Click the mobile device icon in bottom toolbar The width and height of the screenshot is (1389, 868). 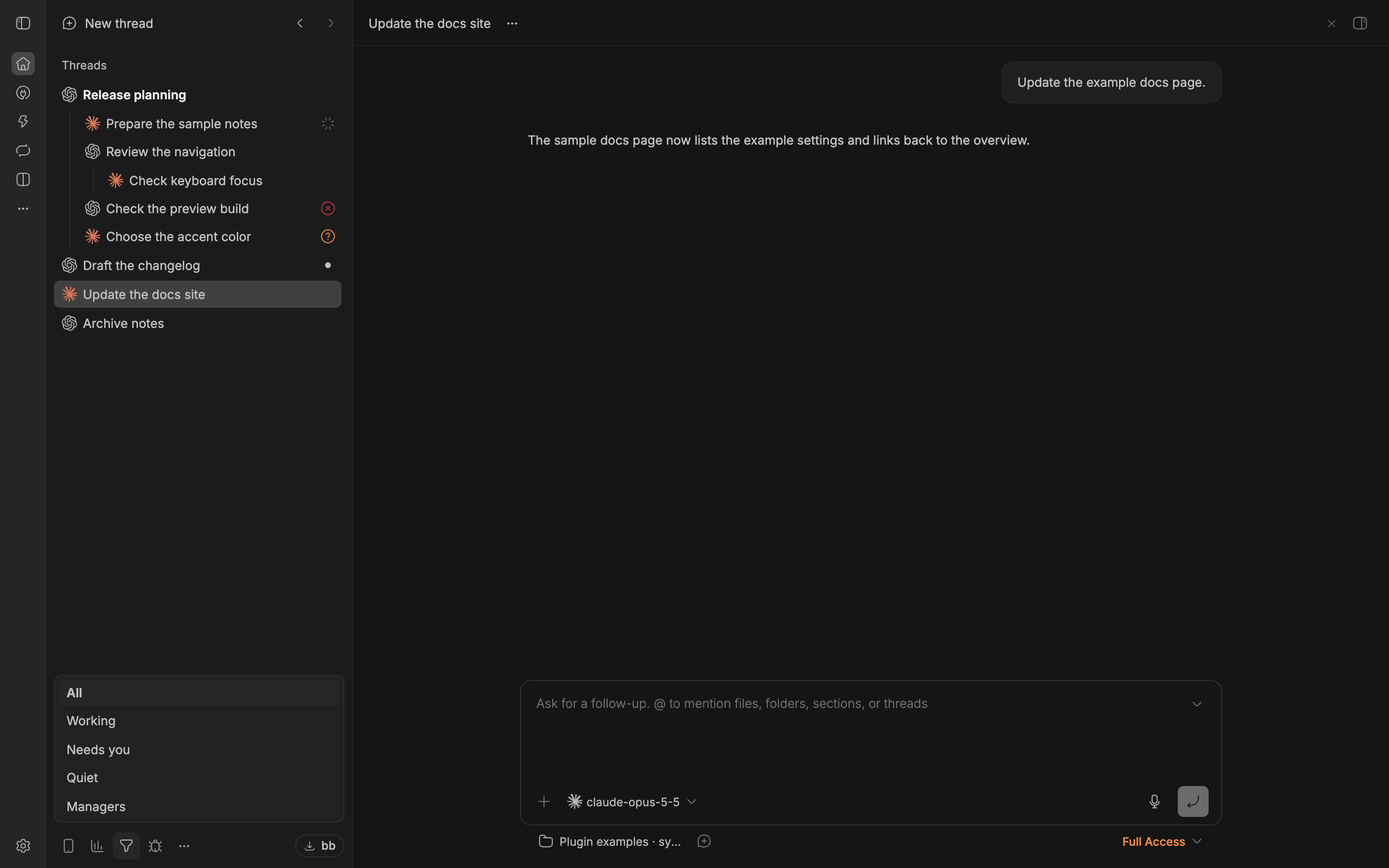coord(68,846)
